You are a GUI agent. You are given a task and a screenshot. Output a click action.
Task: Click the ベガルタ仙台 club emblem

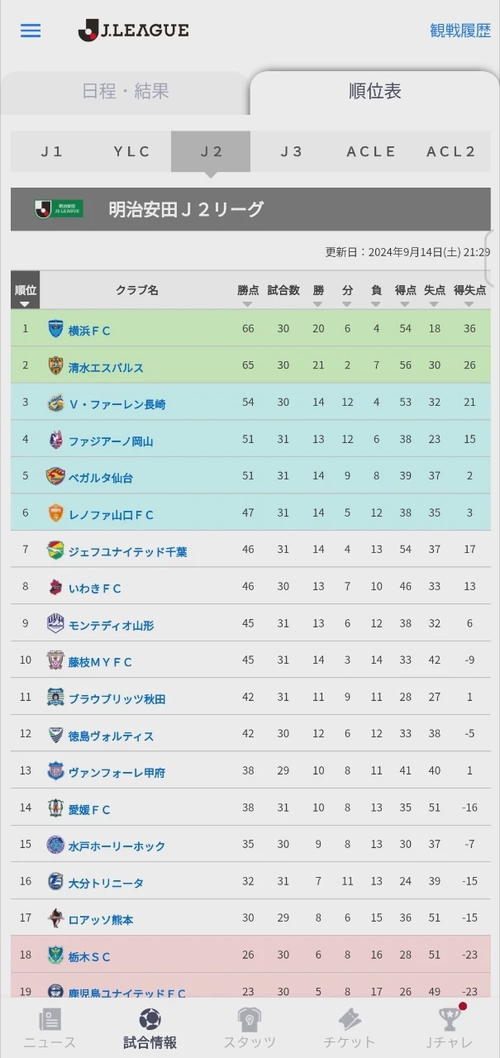coord(55,476)
